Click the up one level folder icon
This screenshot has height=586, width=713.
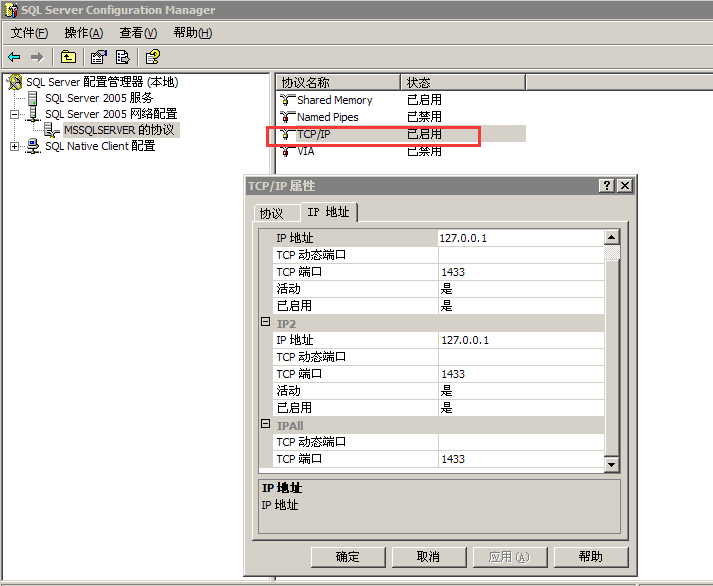click(68, 57)
